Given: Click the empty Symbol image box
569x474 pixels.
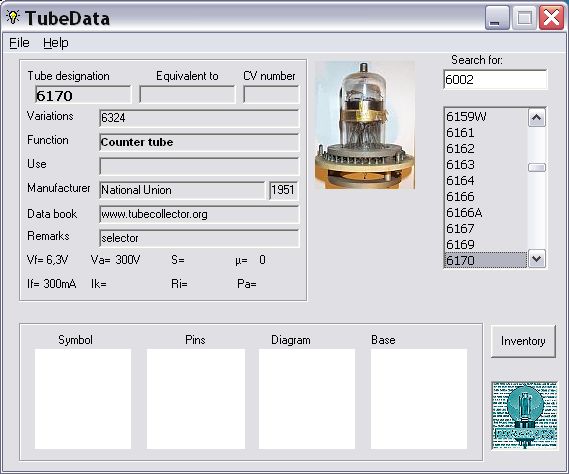Looking at the screenshot, I should pos(83,399).
